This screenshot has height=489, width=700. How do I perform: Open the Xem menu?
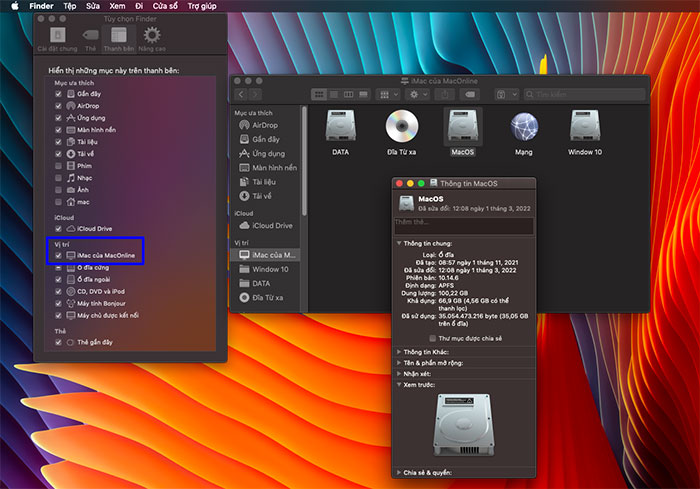coord(117,6)
